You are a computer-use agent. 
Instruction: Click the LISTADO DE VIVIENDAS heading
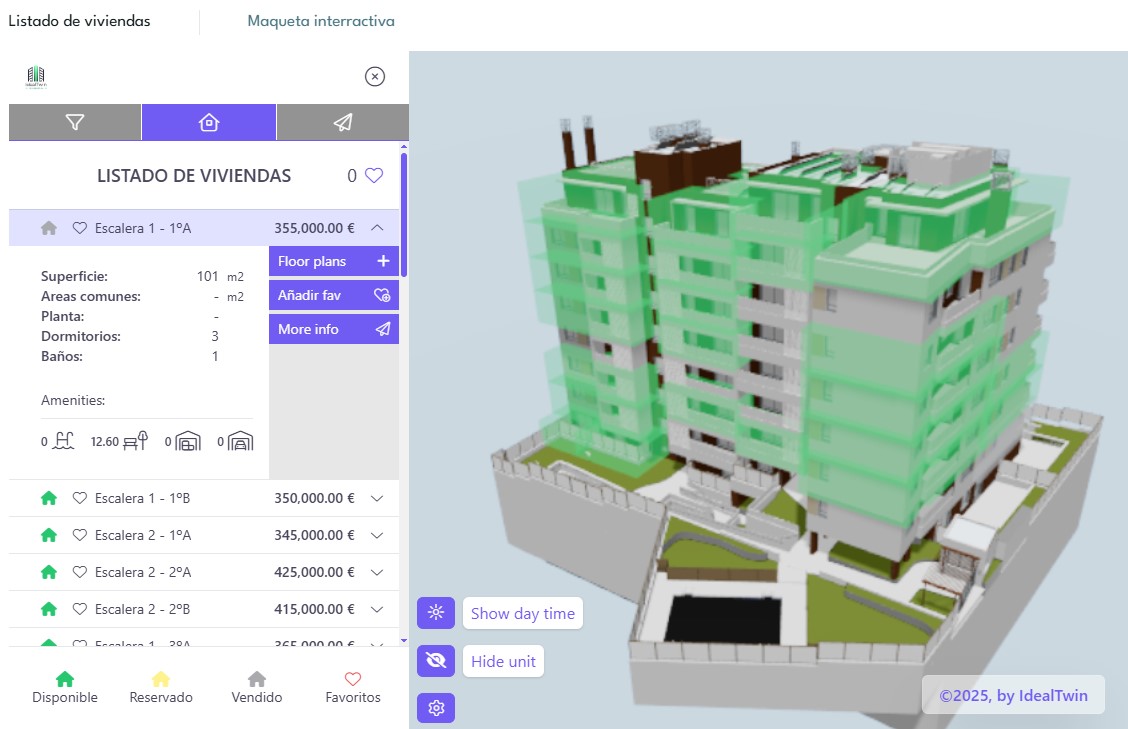coord(194,176)
